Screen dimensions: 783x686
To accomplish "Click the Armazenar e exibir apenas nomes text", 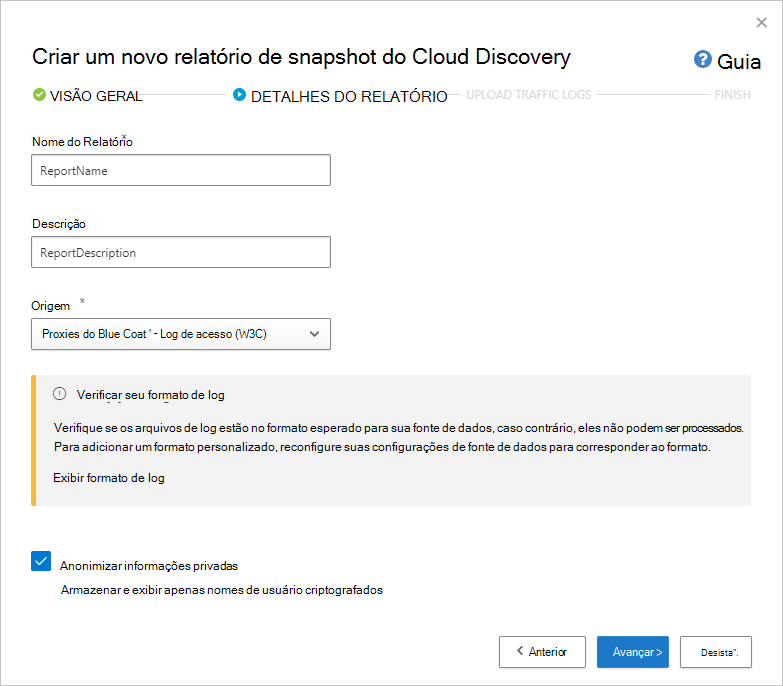I will (x=222, y=590).
